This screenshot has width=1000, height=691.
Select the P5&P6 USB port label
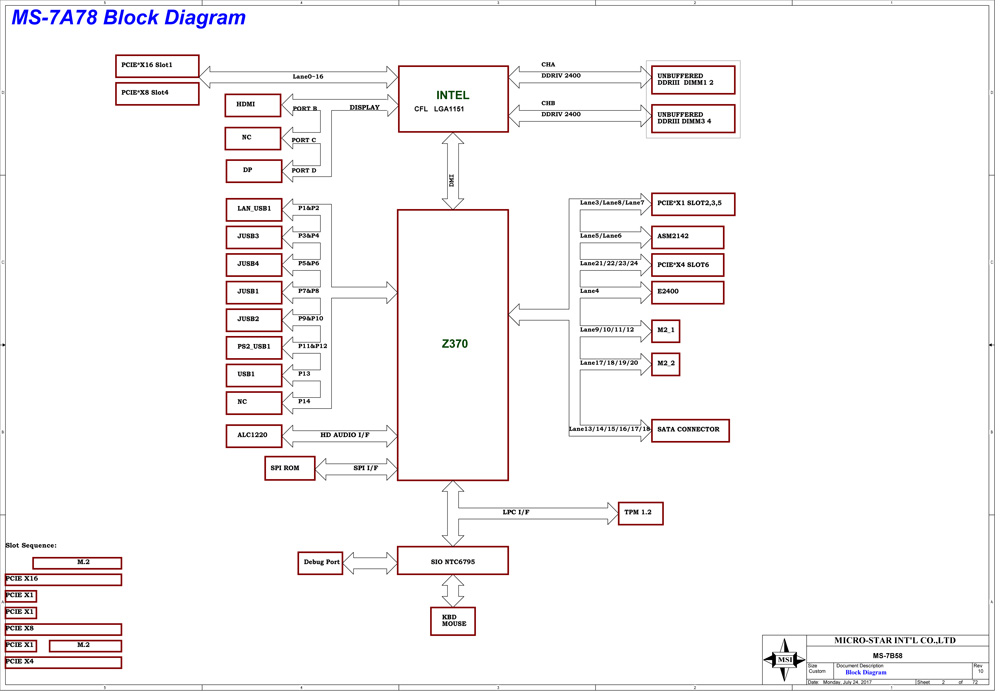coord(309,263)
